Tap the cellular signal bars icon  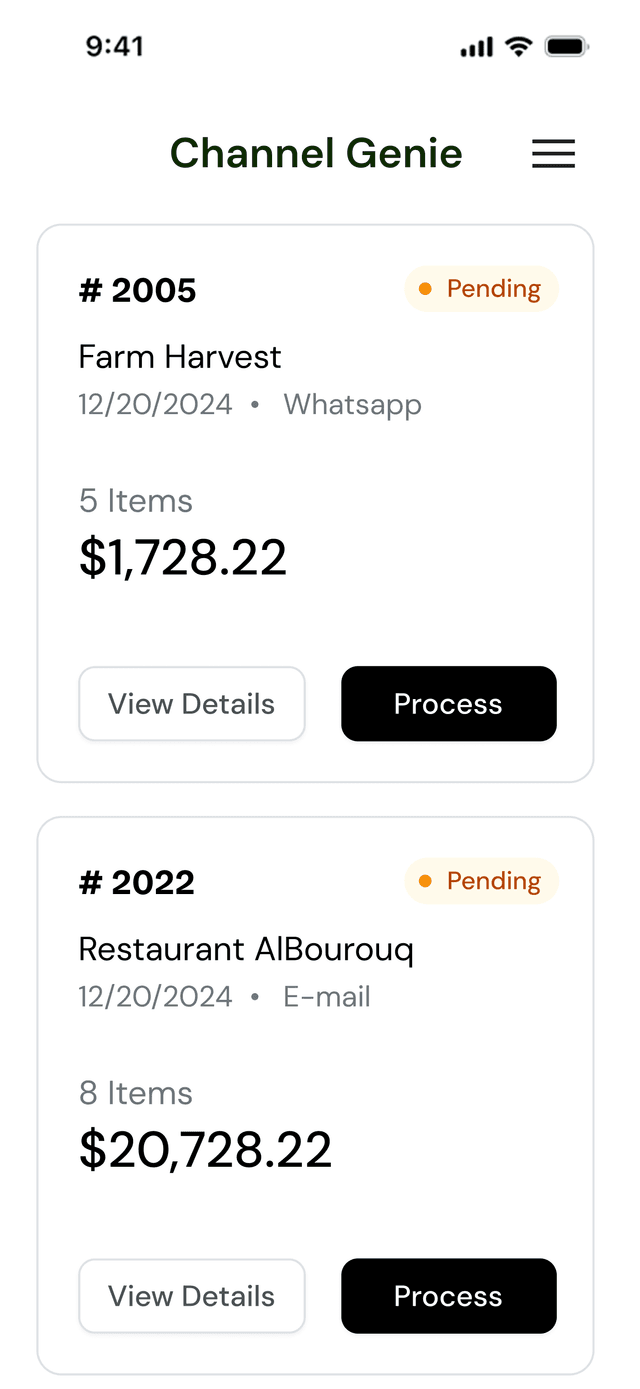coord(477,47)
